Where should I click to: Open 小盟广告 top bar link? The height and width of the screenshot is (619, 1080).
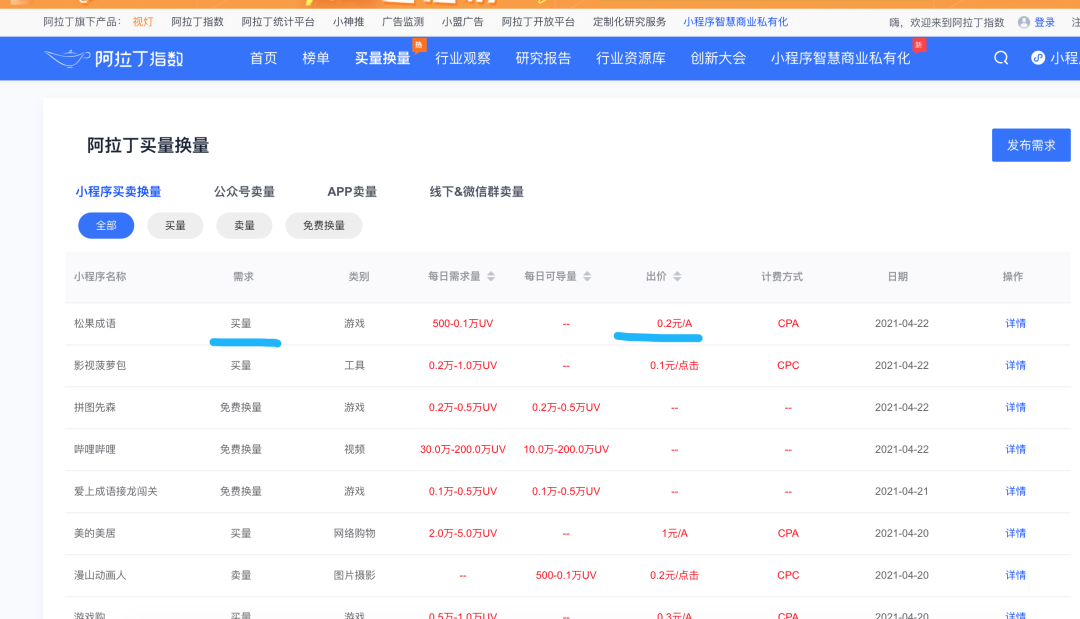[462, 22]
